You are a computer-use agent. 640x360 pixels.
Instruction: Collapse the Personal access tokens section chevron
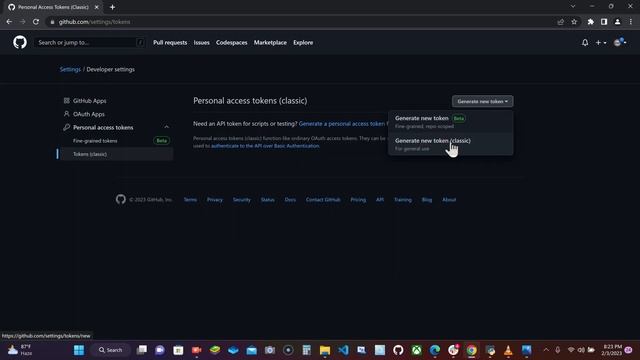167,127
